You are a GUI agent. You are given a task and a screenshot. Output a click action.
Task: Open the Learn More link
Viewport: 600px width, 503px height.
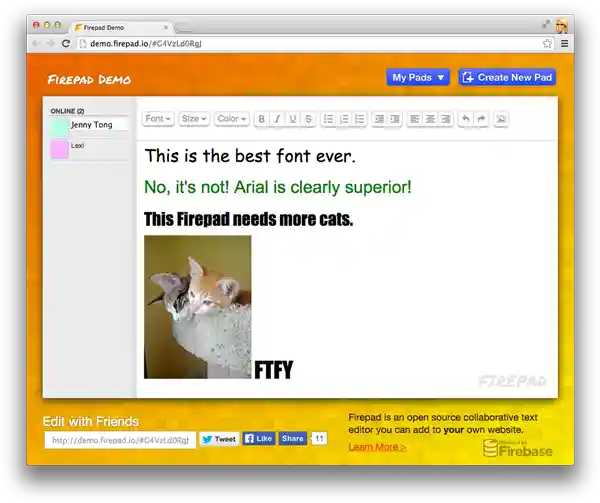(x=377, y=447)
